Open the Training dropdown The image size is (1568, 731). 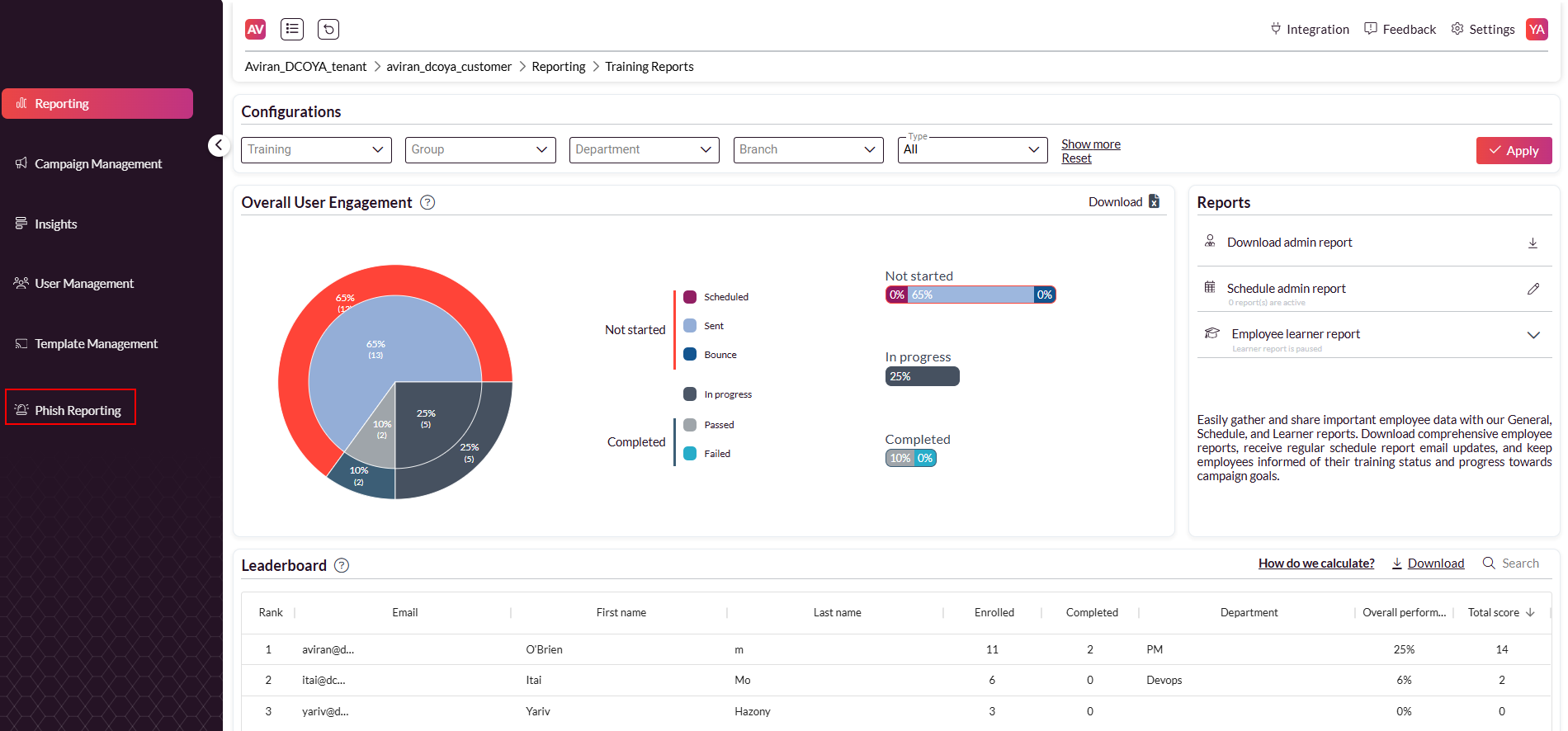(316, 150)
